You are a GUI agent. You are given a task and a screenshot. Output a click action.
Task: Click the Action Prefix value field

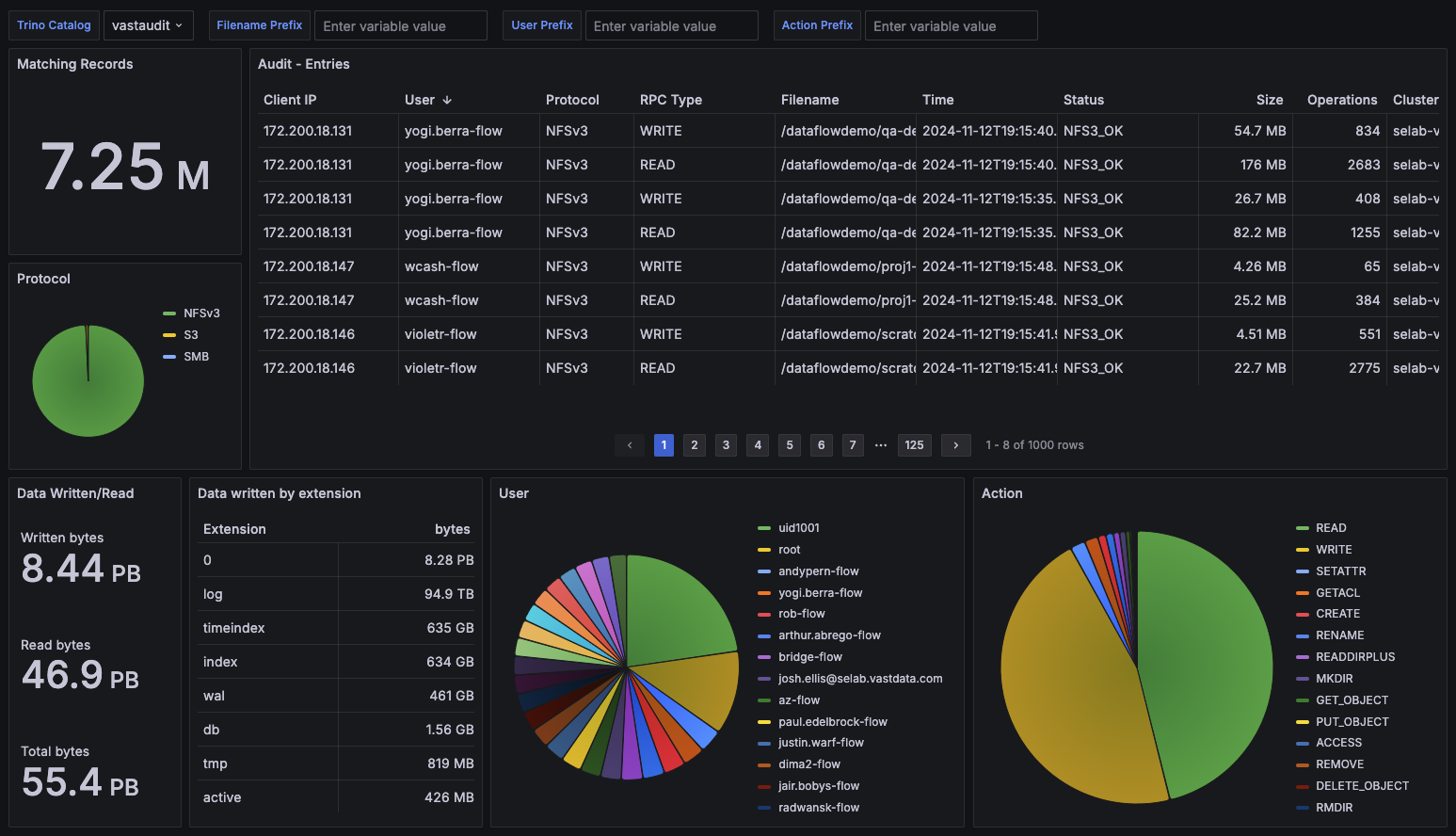click(951, 25)
